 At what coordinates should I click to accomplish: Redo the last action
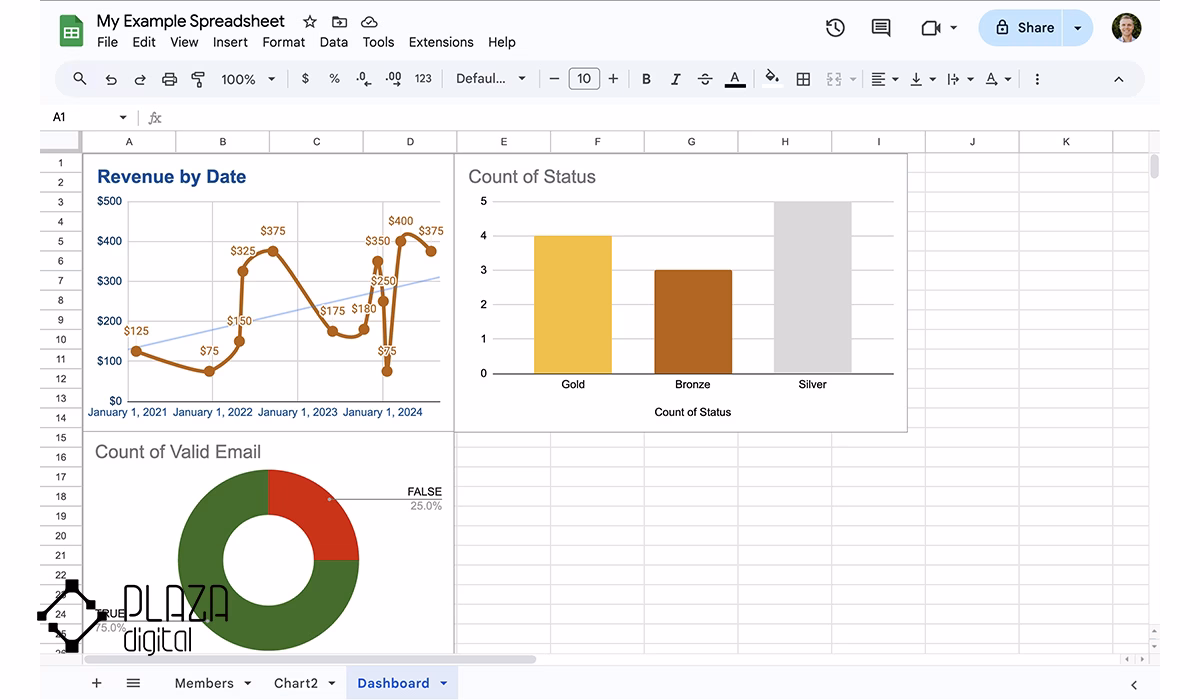click(140, 79)
